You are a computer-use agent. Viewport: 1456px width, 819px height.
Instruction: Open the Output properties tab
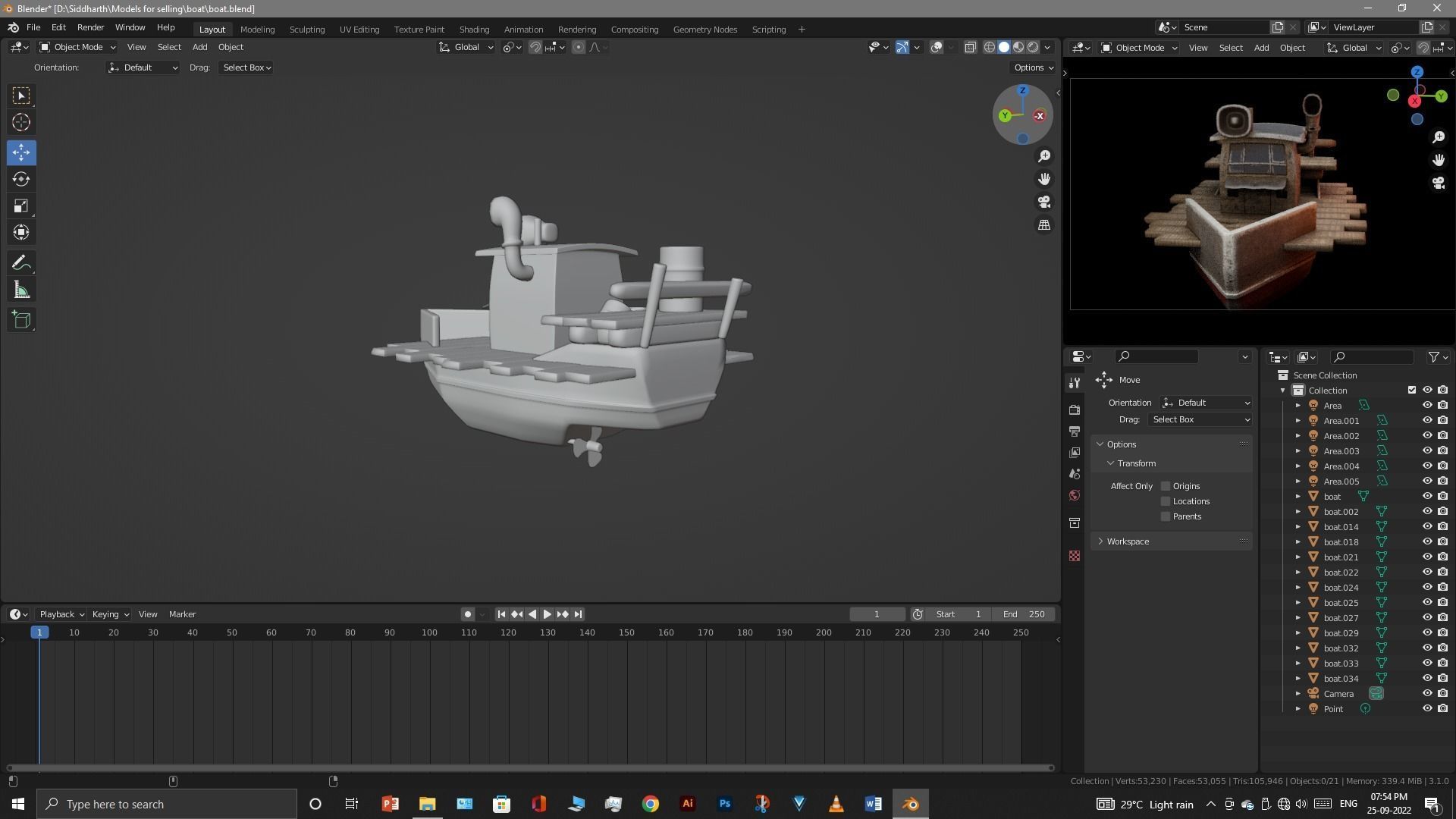[x=1074, y=431]
